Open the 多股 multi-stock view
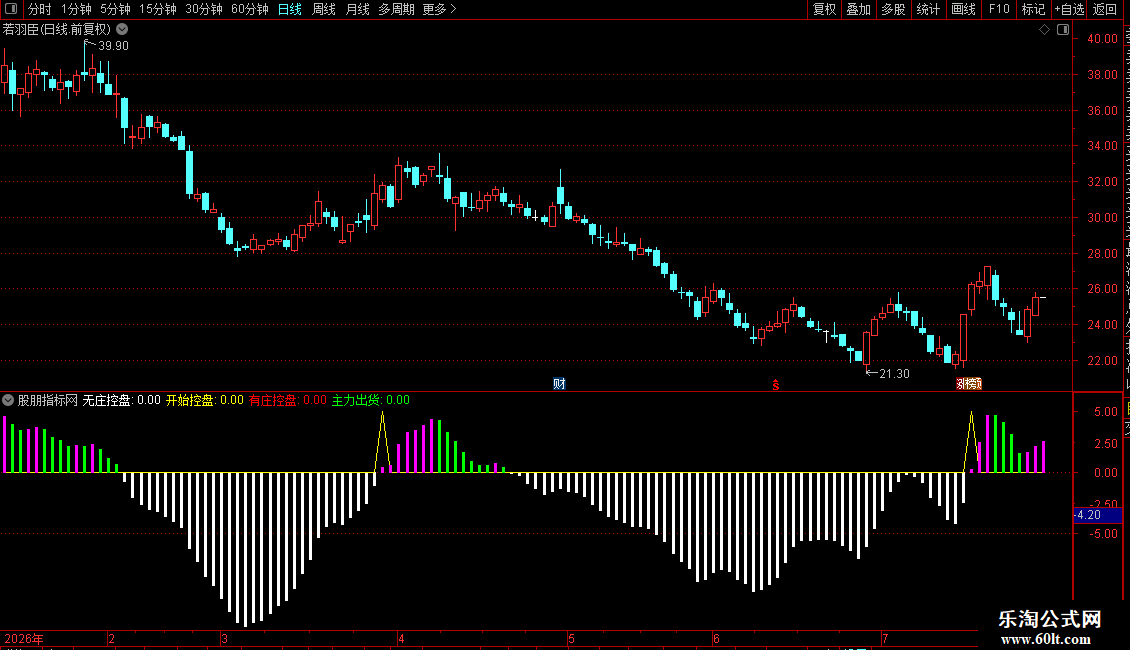1130x650 pixels. [x=893, y=9]
